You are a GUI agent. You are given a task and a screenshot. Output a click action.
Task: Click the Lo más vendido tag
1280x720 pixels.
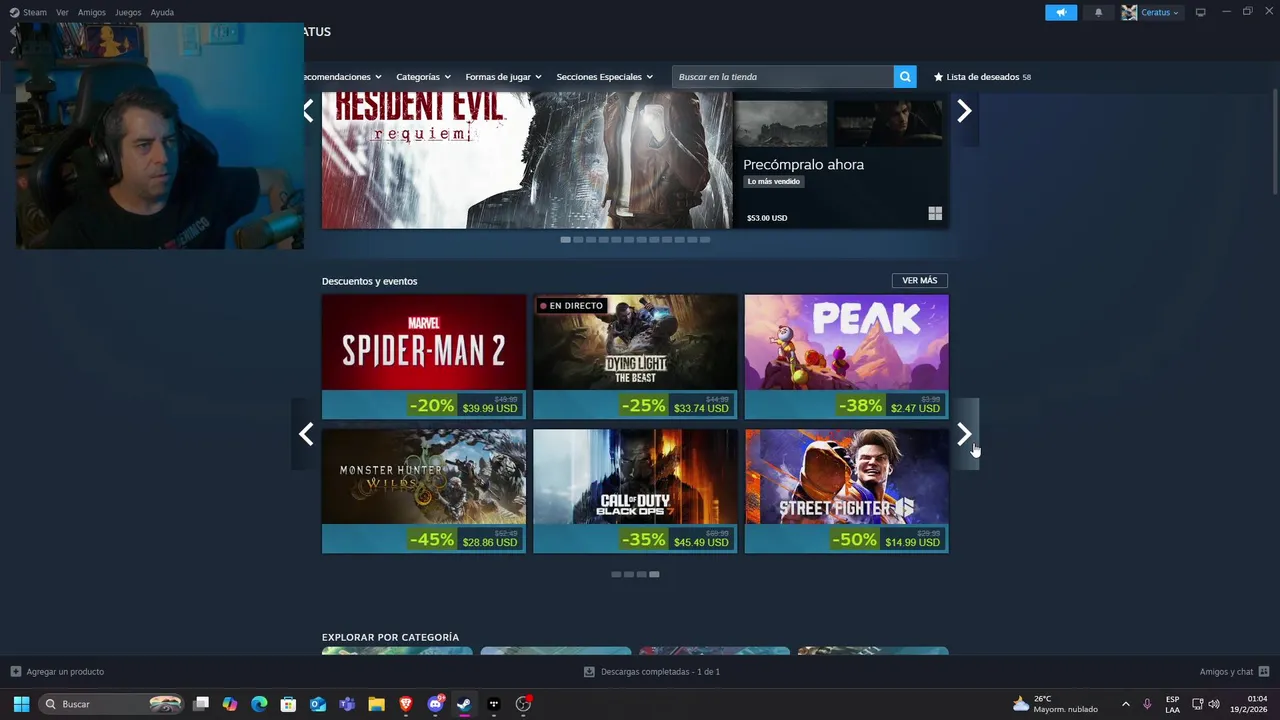pos(773,182)
